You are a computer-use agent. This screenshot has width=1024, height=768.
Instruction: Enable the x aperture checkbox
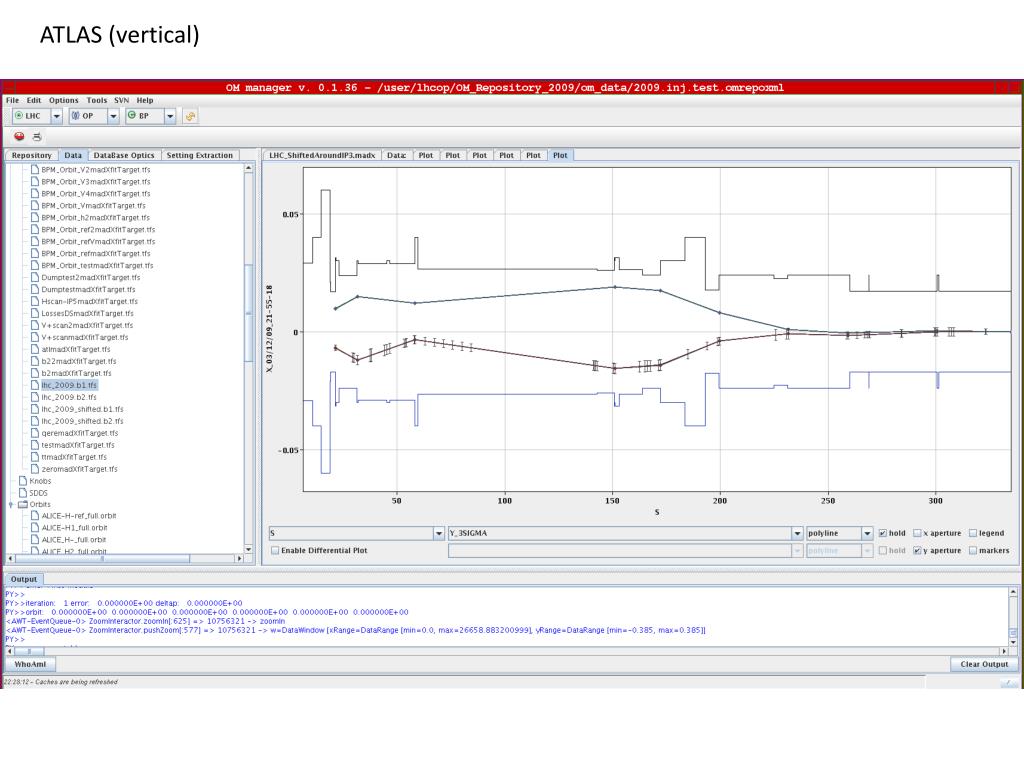[x=917, y=534]
